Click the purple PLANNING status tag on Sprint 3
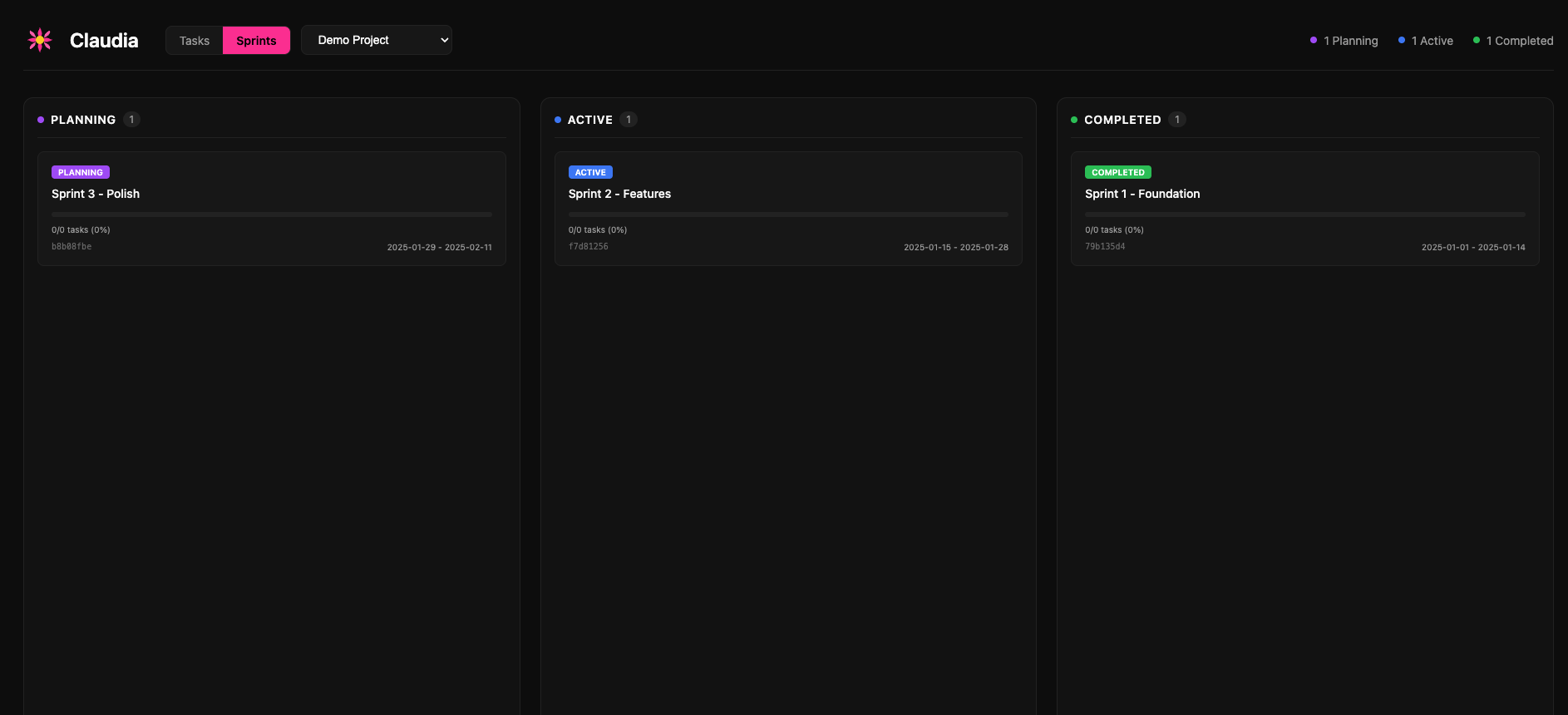Viewport: 1568px width, 715px height. (x=81, y=172)
